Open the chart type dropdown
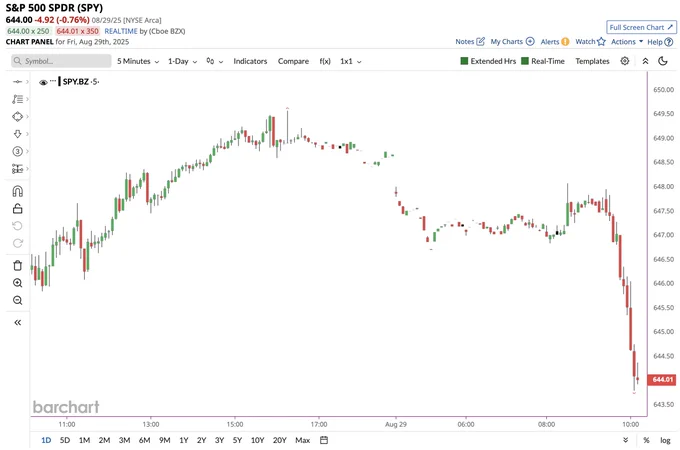 215,61
